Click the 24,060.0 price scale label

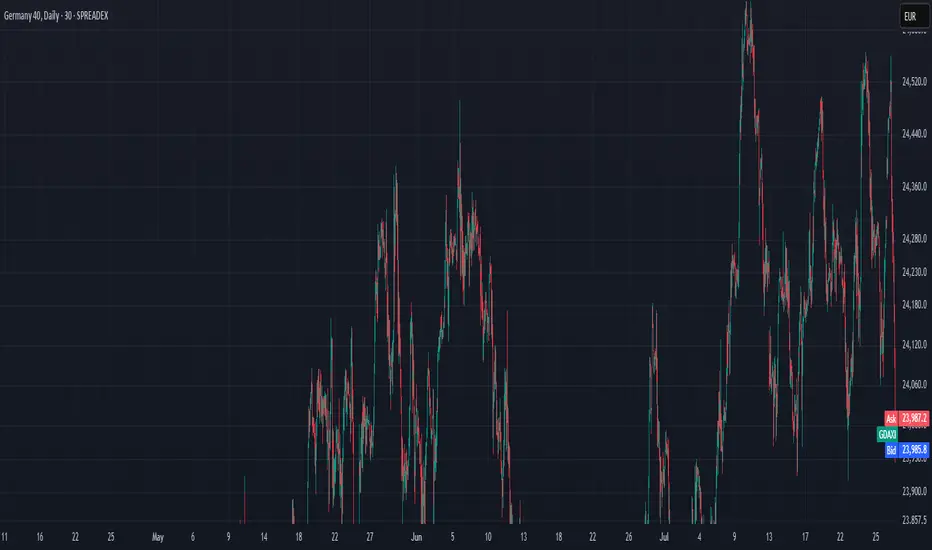point(914,385)
